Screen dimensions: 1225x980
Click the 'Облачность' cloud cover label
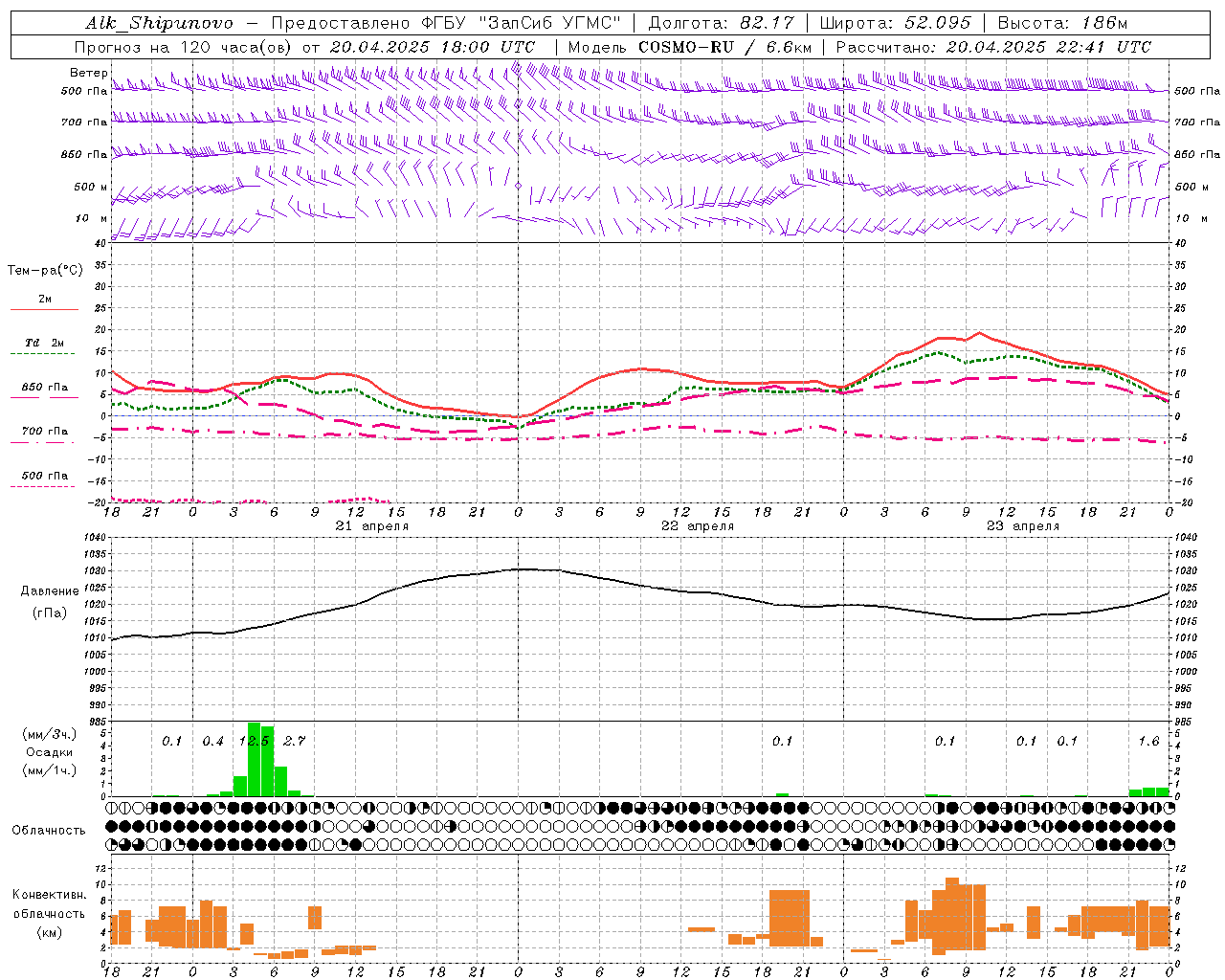tap(49, 830)
